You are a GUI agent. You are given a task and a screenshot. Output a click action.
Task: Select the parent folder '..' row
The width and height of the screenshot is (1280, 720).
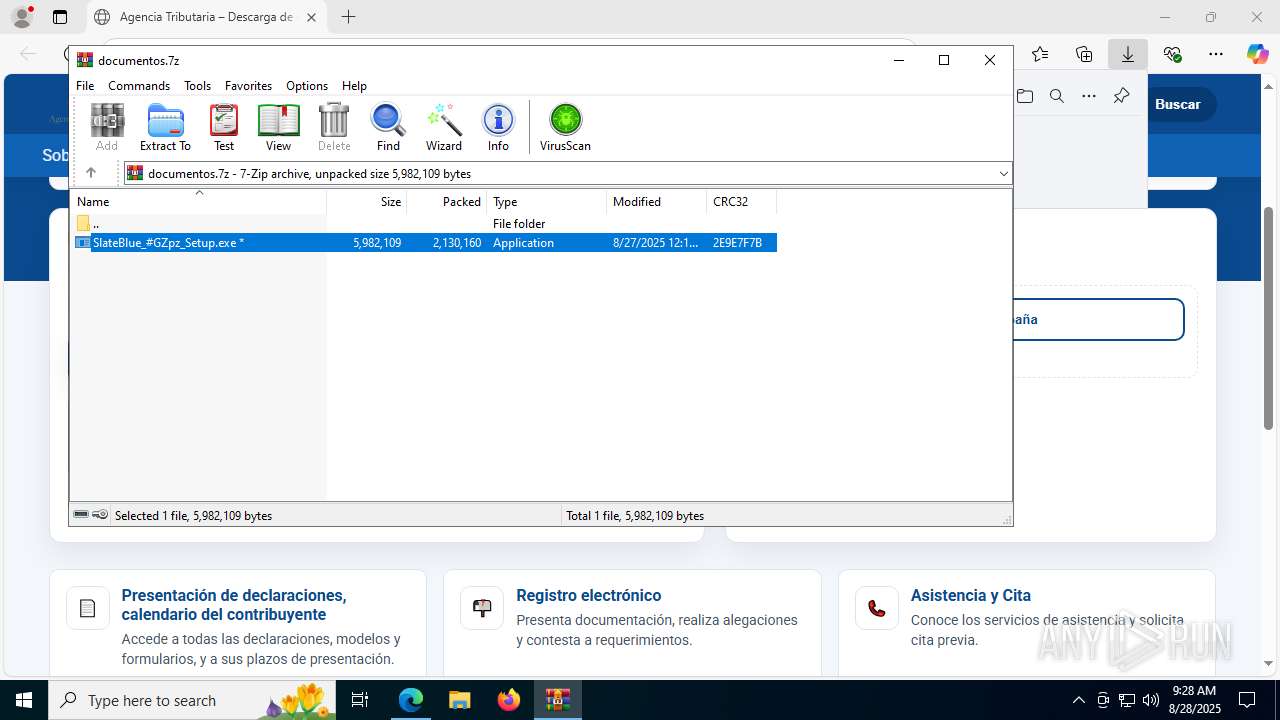[424, 223]
